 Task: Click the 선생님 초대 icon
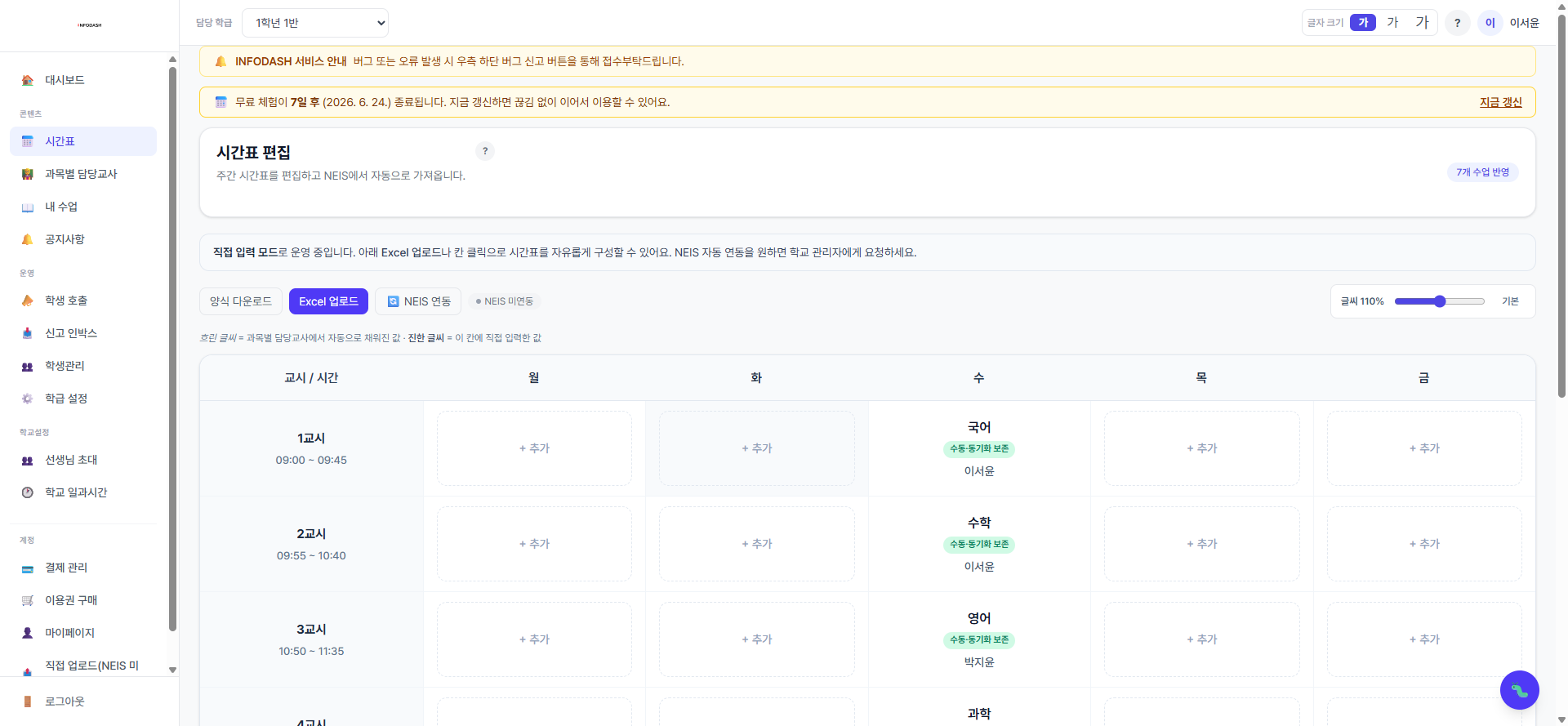click(x=28, y=460)
